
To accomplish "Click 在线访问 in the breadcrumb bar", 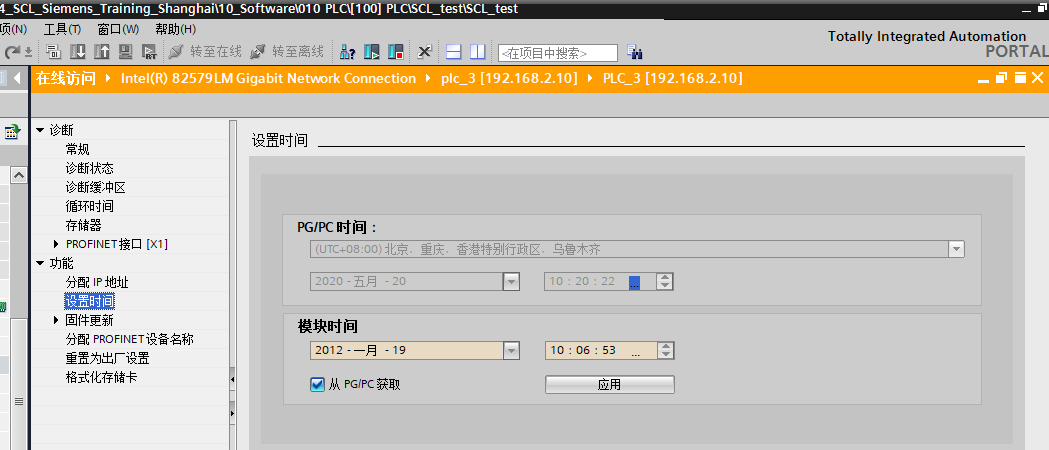I will click(x=66, y=78).
